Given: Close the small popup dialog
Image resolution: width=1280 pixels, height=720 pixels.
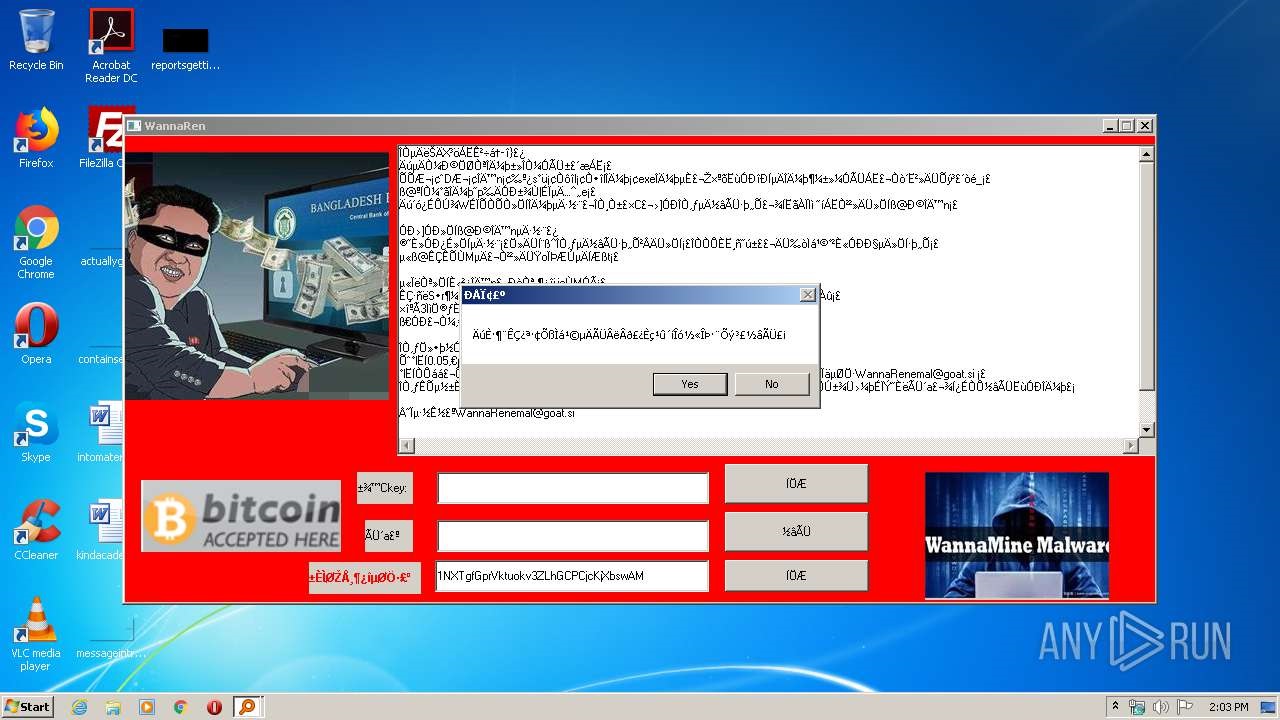Looking at the screenshot, I should (807, 295).
